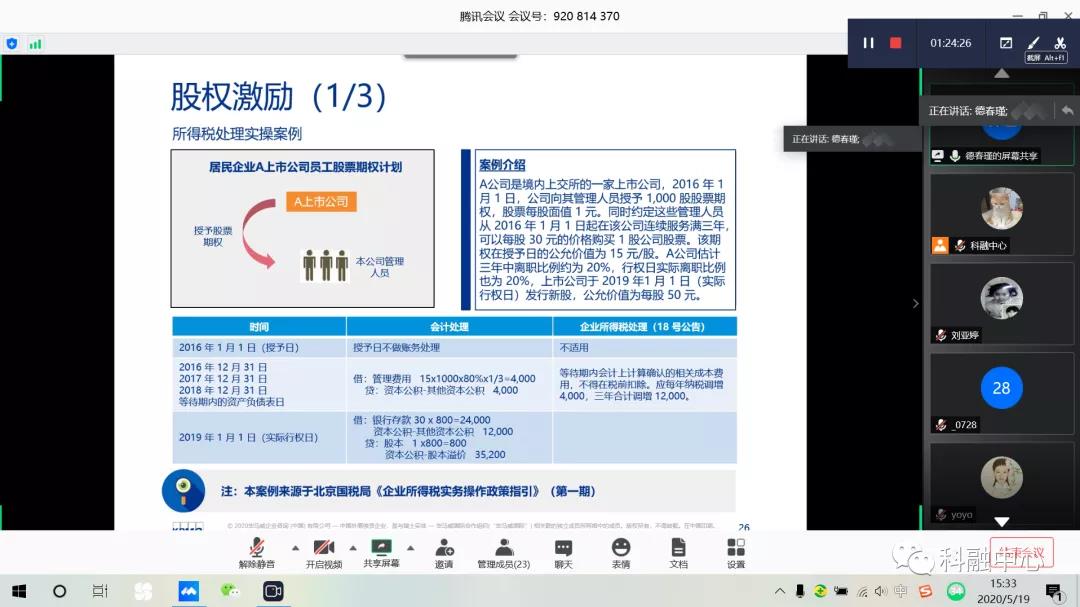The height and width of the screenshot is (607, 1080).
Task: Open the brush annotation tool in recorder
Action: [x=1033, y=43]
